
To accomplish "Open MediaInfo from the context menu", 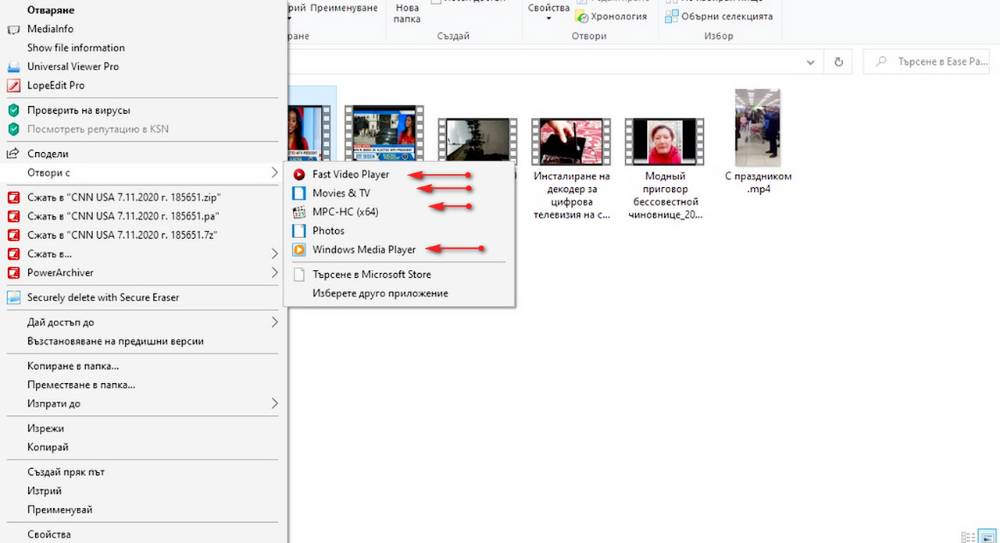I will pos(50,29).
